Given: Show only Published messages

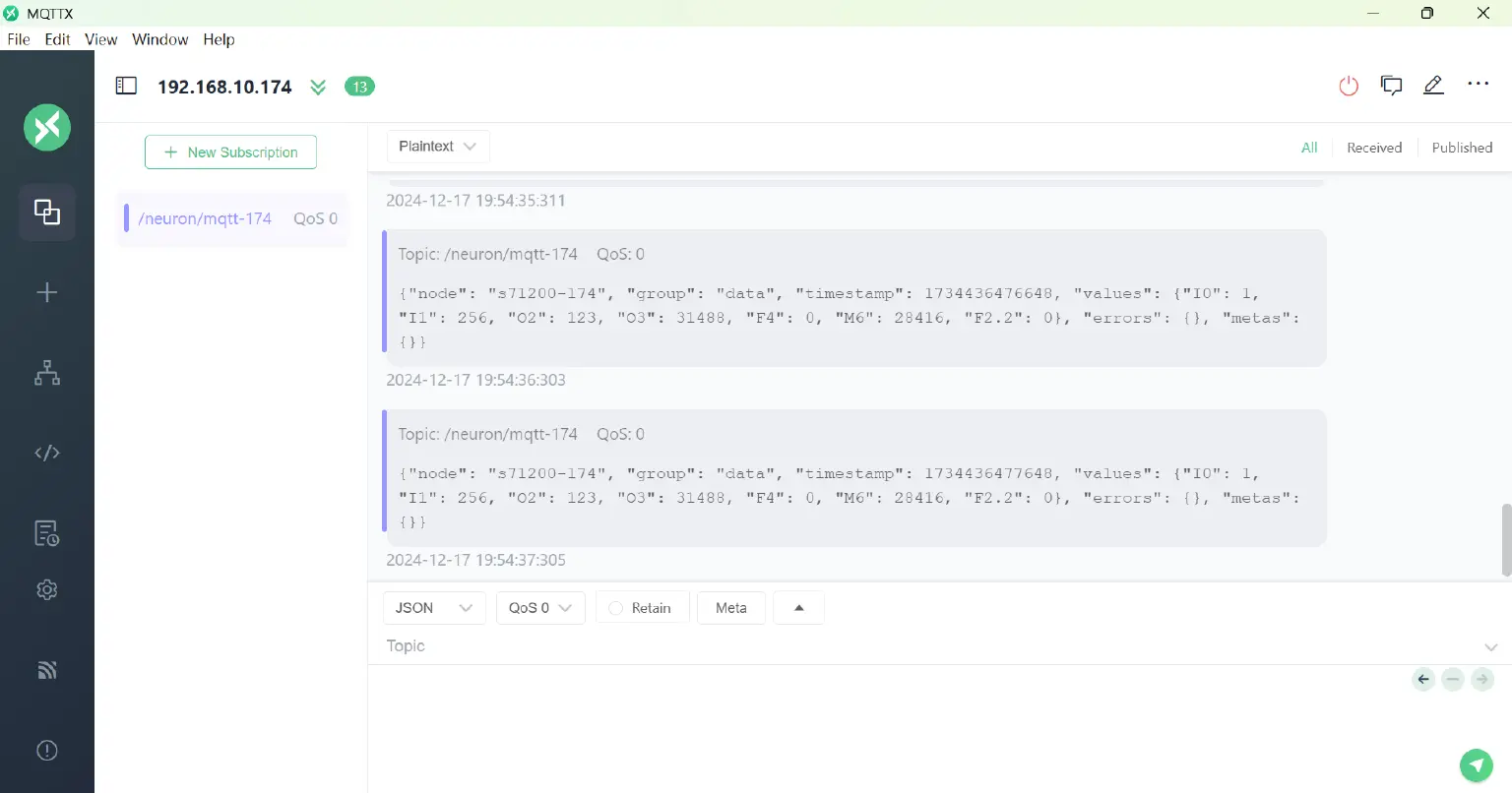Looking at the screenshot, I should [x=1461, y=148].
